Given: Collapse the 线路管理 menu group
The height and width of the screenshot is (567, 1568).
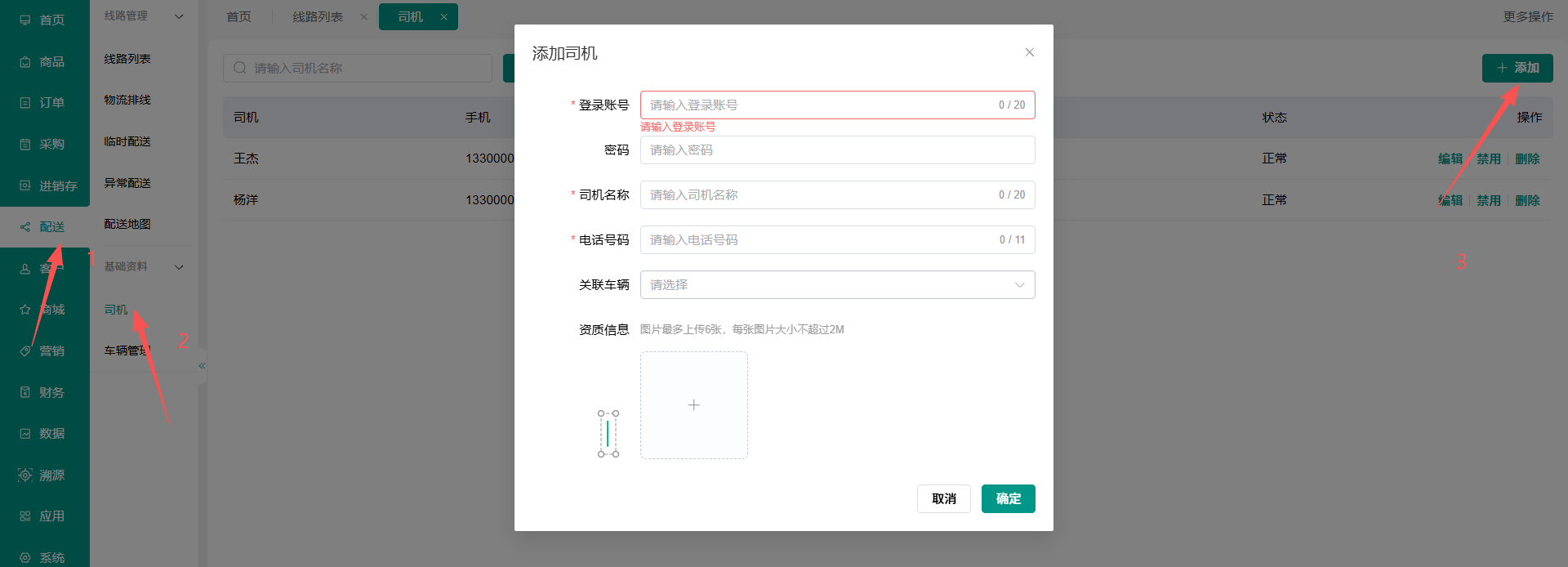Looking at the screenshot, I should click(x=179, y=16).
